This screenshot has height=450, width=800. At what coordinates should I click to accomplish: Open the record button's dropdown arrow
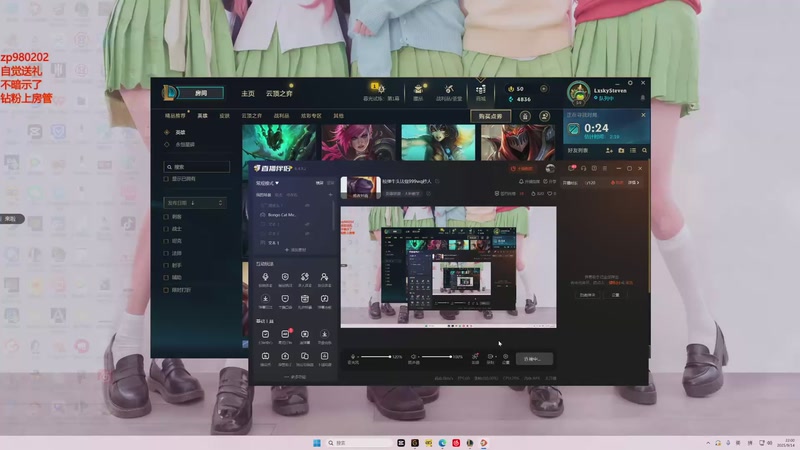pyautogui.click(x=494, y=357)
